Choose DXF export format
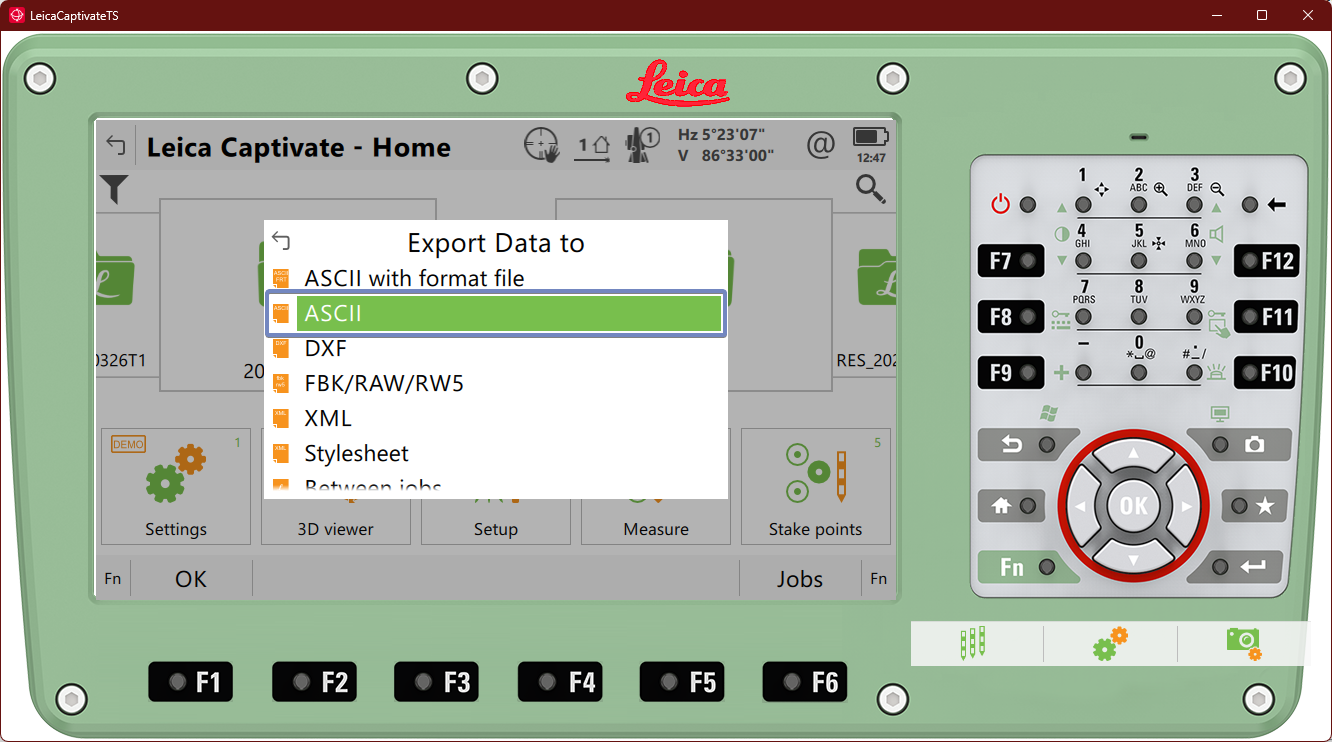This screenshot has width=1332, height=742. 496,348
